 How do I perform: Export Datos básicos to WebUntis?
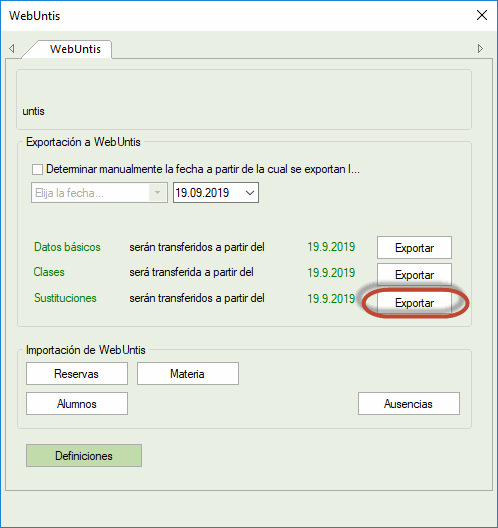click(414, 248)
